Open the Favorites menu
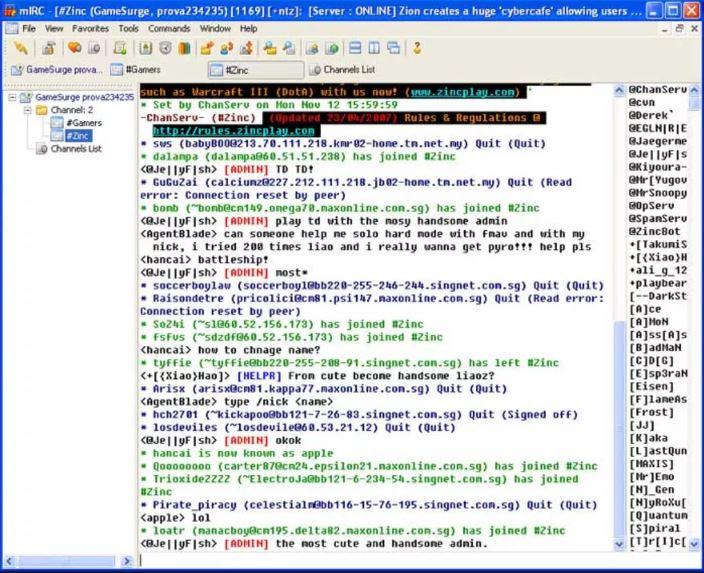The height and width of the screenshot is (573, 704). coord(90,29)
